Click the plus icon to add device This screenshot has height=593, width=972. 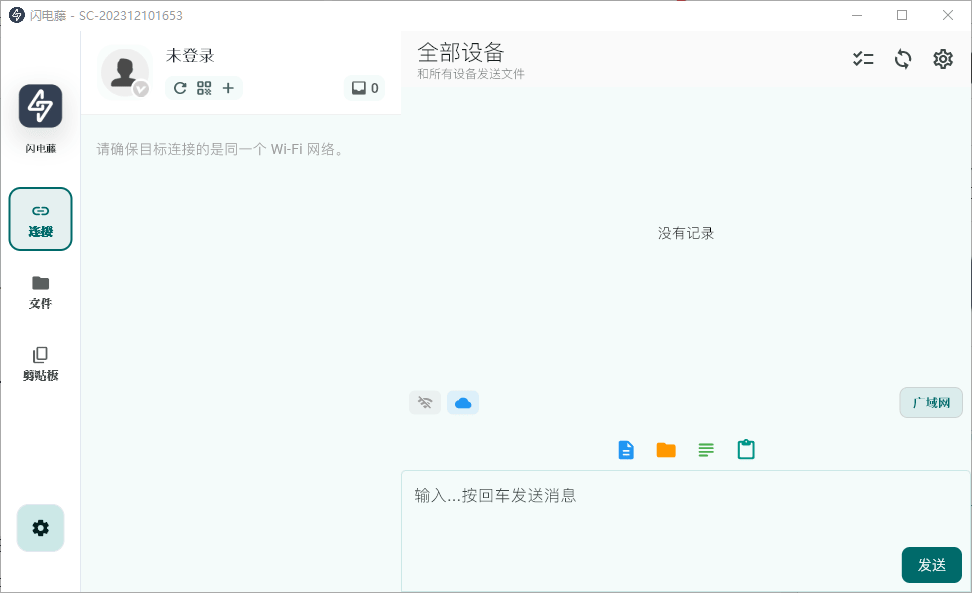228,88
